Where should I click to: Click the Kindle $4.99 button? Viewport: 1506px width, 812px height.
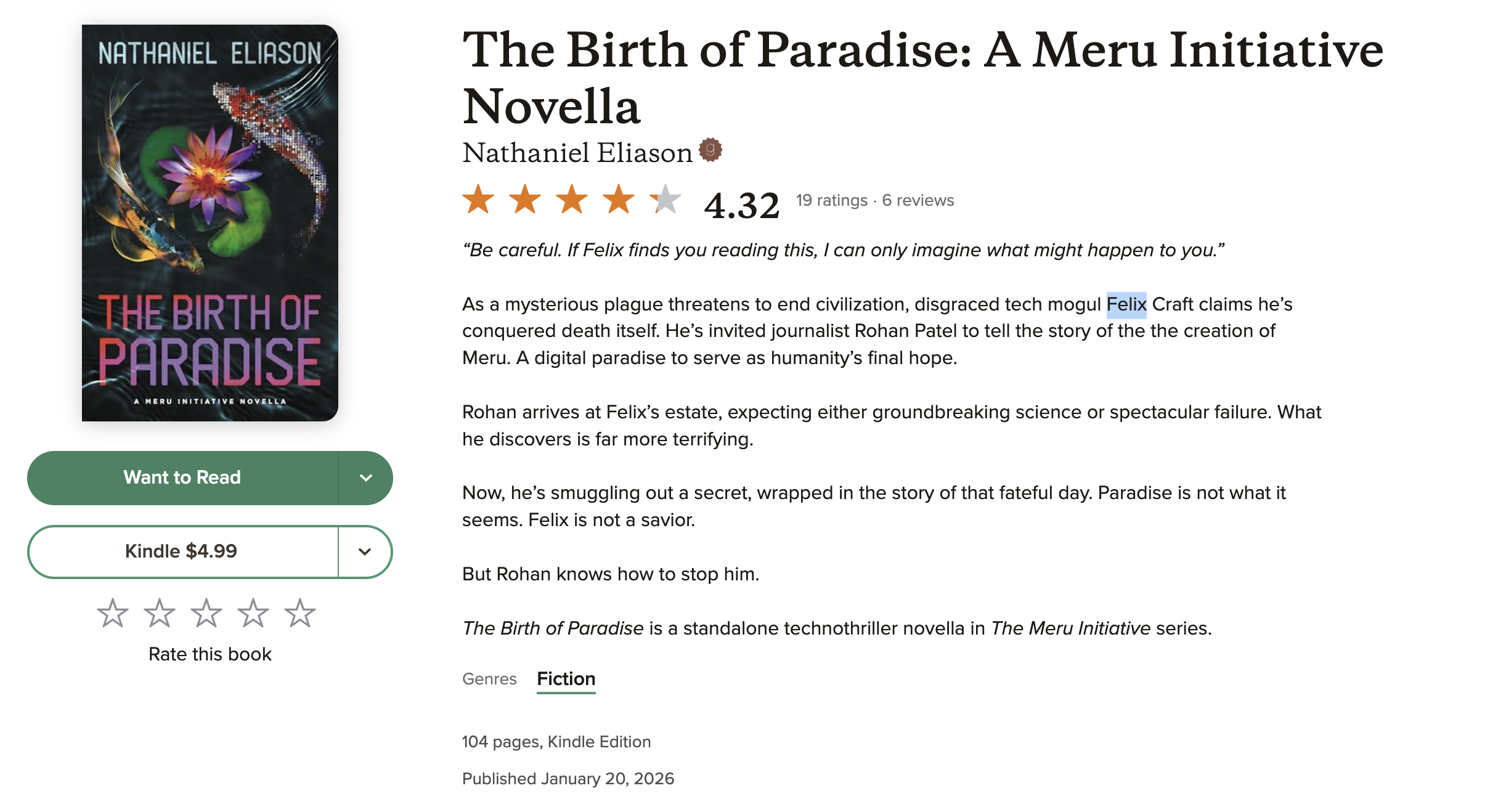pyautogui.click(x=181, y=551)
